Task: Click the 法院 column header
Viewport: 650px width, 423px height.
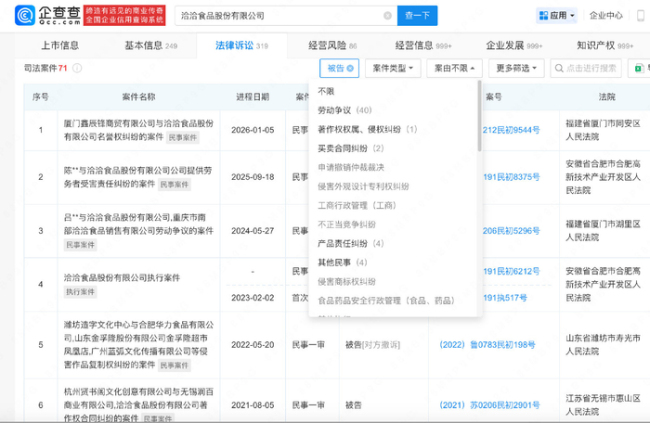Action: pos(607,97)
